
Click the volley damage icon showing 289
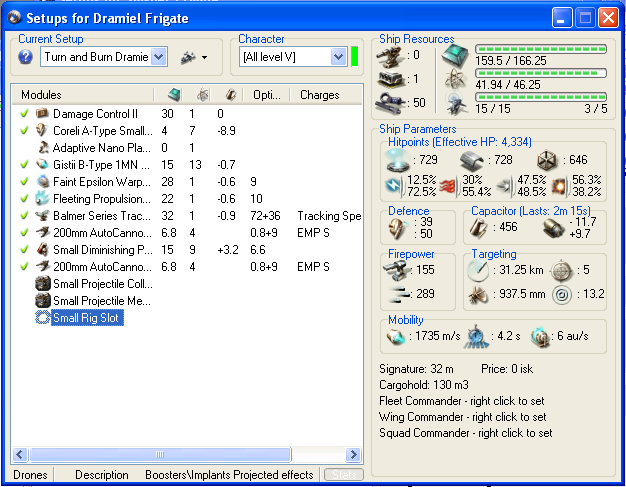pyautogui.click(x=399, y=294)
